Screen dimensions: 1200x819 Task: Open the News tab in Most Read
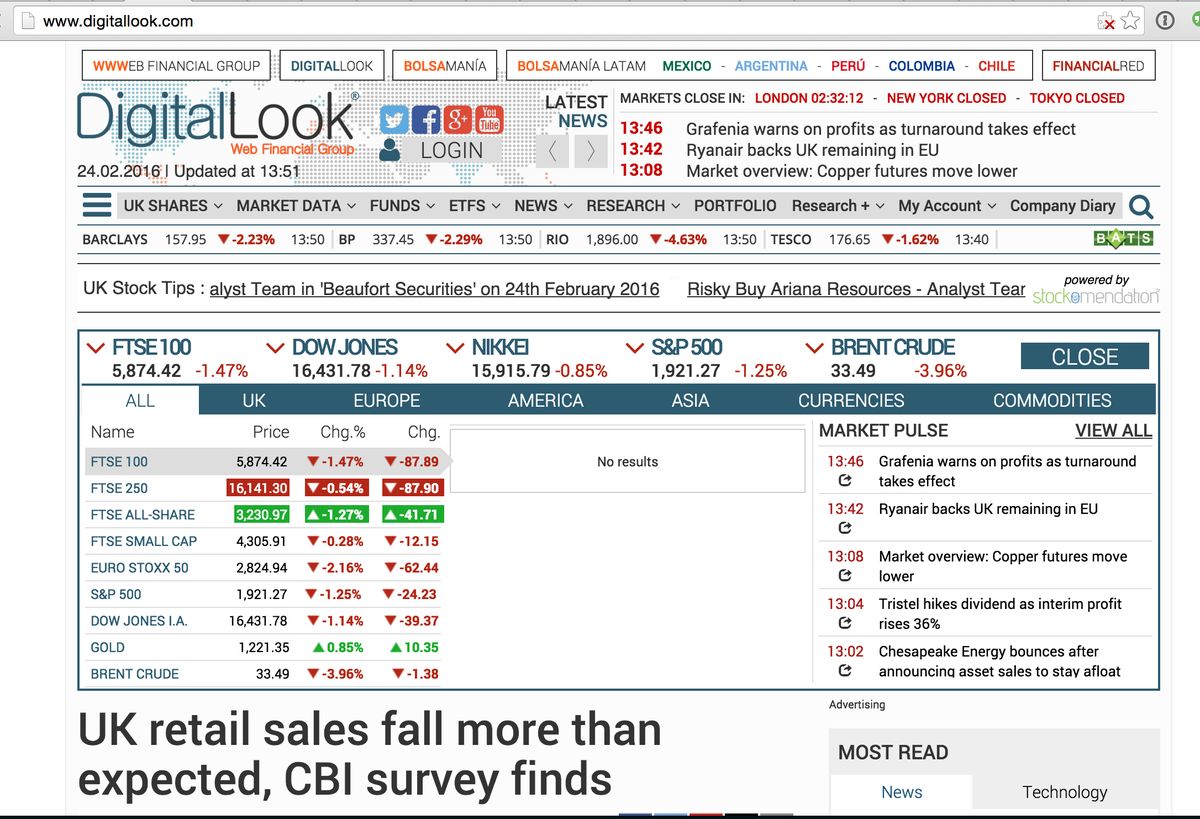point(901,792)
